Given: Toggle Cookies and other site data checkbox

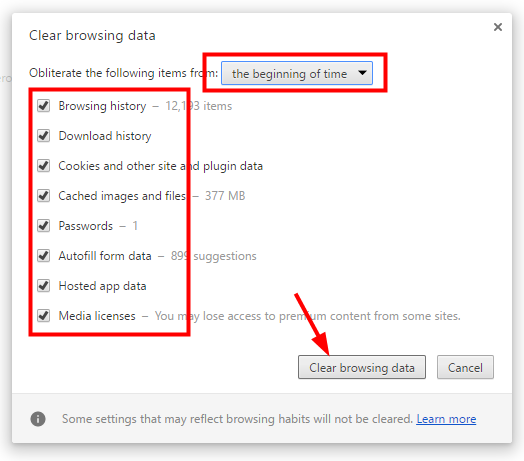Looking at the screenshot, I should click(x=43, y=165).
